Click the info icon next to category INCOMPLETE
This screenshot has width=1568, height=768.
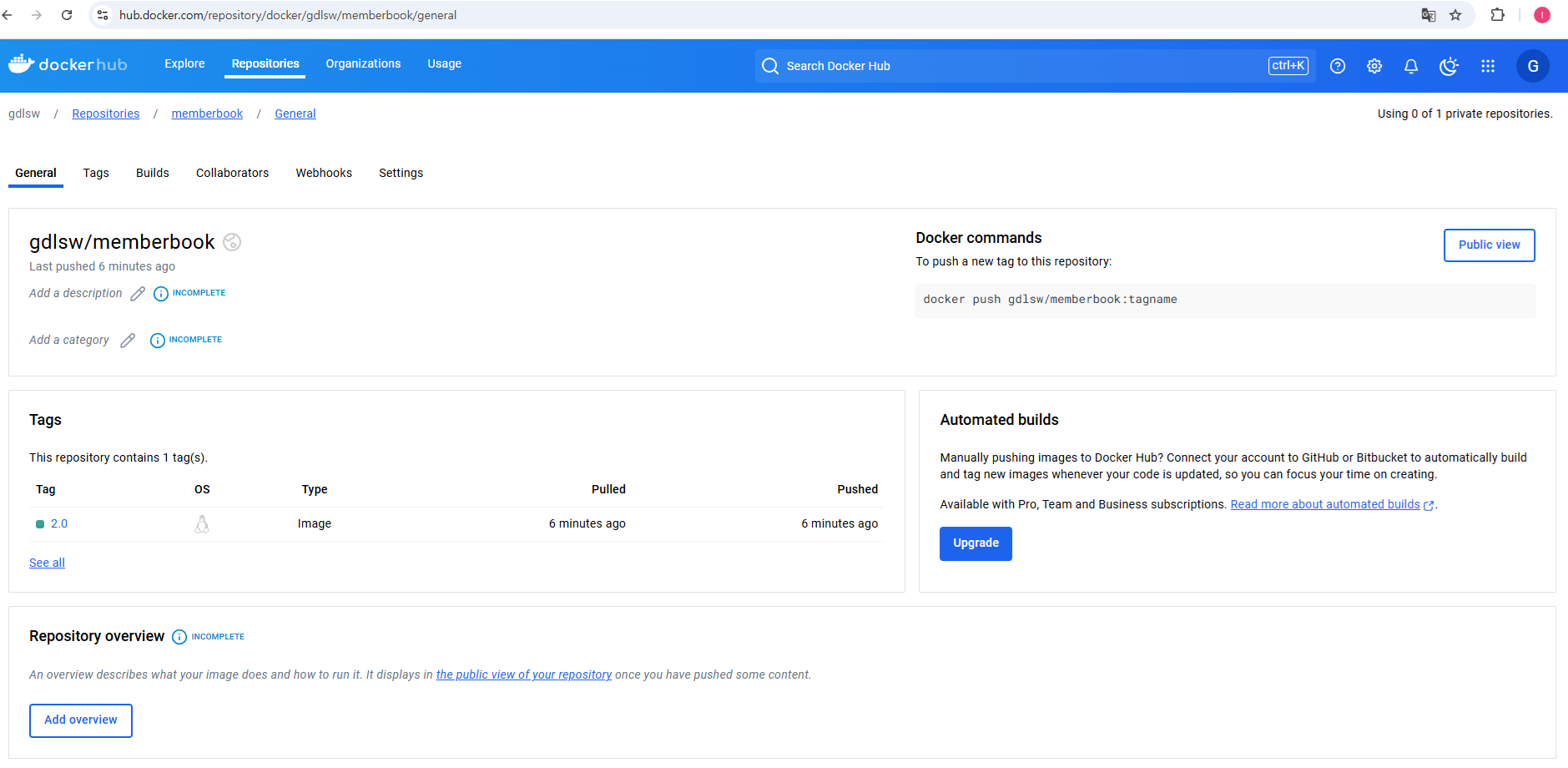coord(158,341)
